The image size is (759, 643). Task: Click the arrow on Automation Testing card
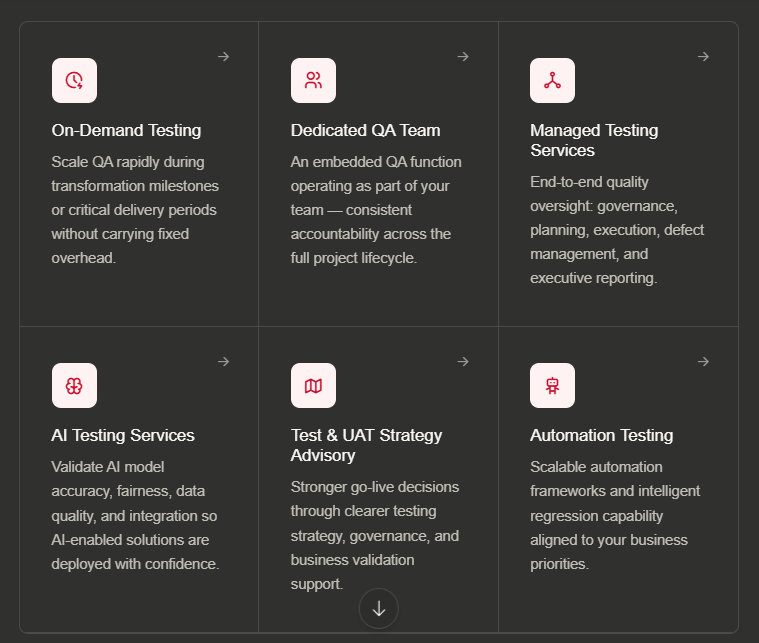(703, 362)
